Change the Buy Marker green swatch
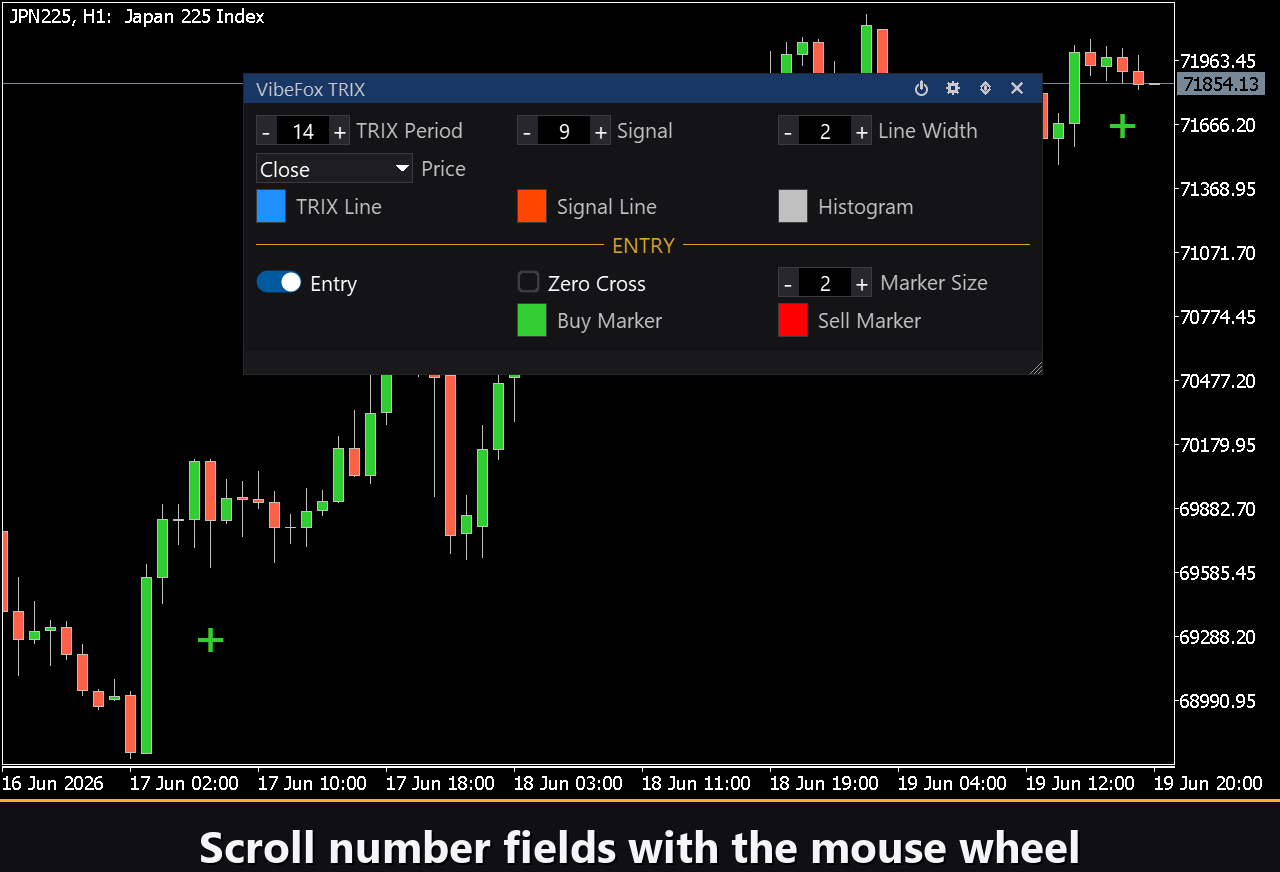1280x872 pixels. [531, 320]
